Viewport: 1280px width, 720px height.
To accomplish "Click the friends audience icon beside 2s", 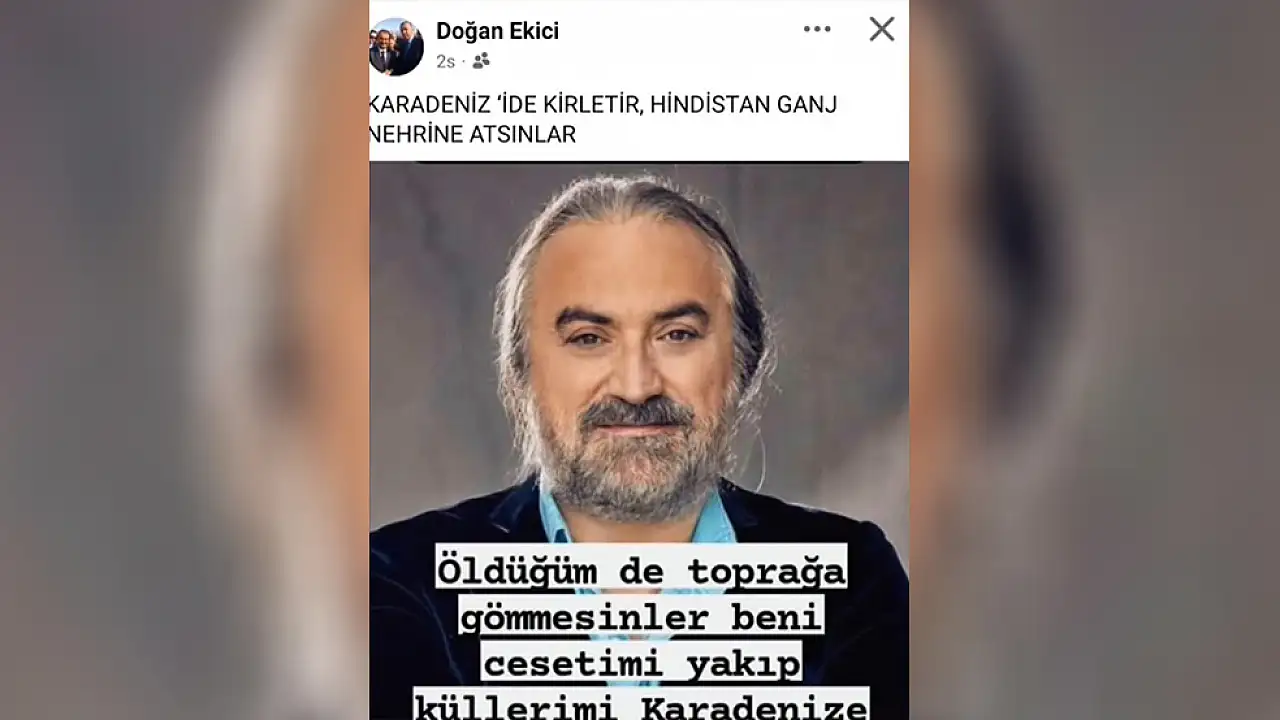I will pyautogui.click(x=481, y=61).
